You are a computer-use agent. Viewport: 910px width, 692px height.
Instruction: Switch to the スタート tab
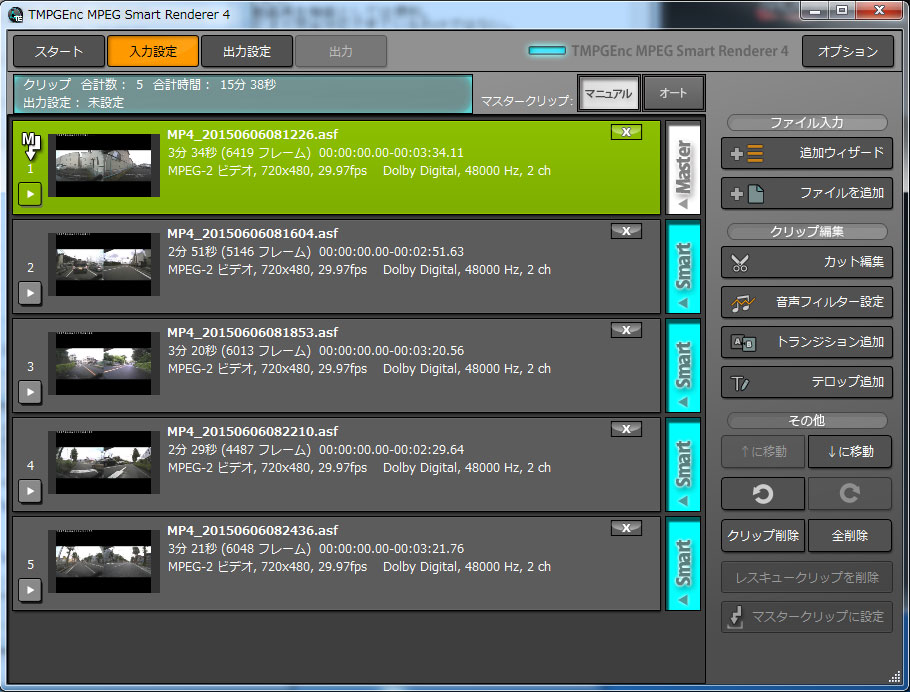[x=59, y=51]
